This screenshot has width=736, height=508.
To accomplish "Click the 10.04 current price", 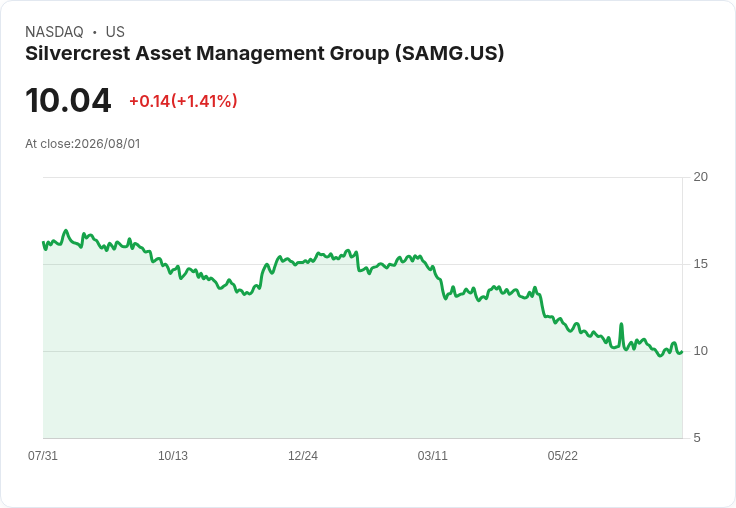I will point(68,100).
